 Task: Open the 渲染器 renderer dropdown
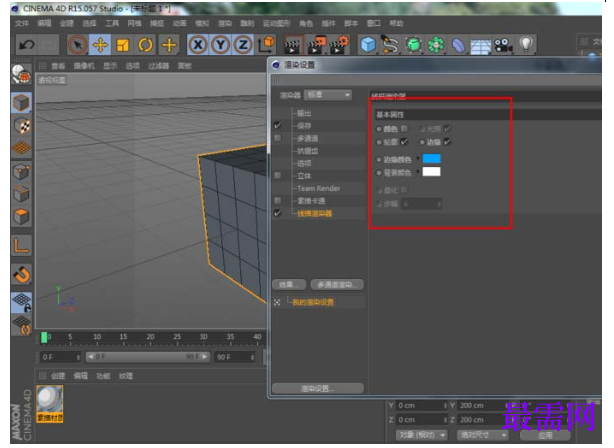pos(328,95)
